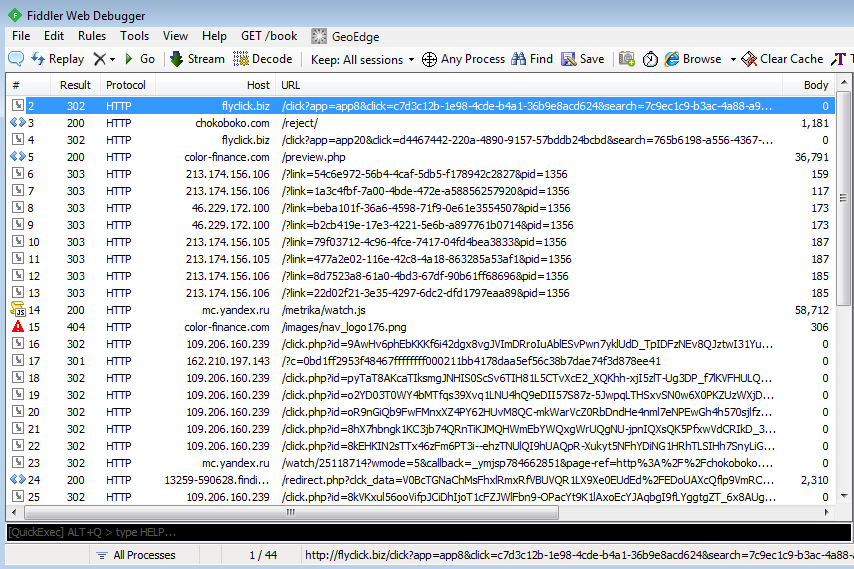Screen dimensions: 854x569
Task: Click the GeoEdge menu button
Action: tap(346, 37)
